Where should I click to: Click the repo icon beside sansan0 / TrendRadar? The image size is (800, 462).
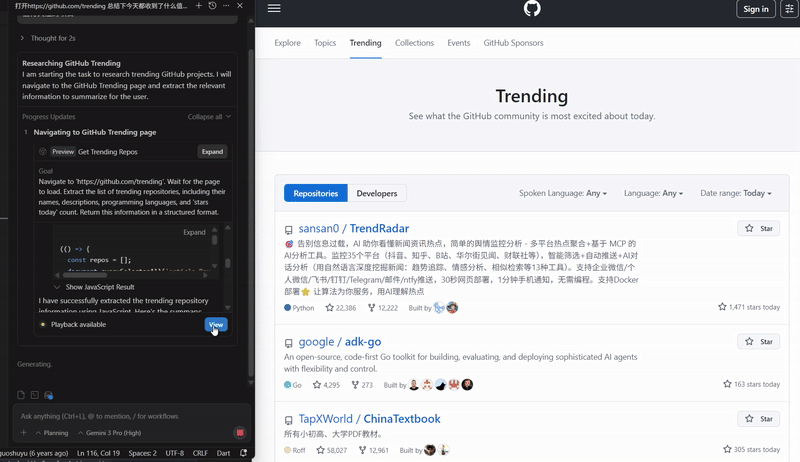(289, 230)
